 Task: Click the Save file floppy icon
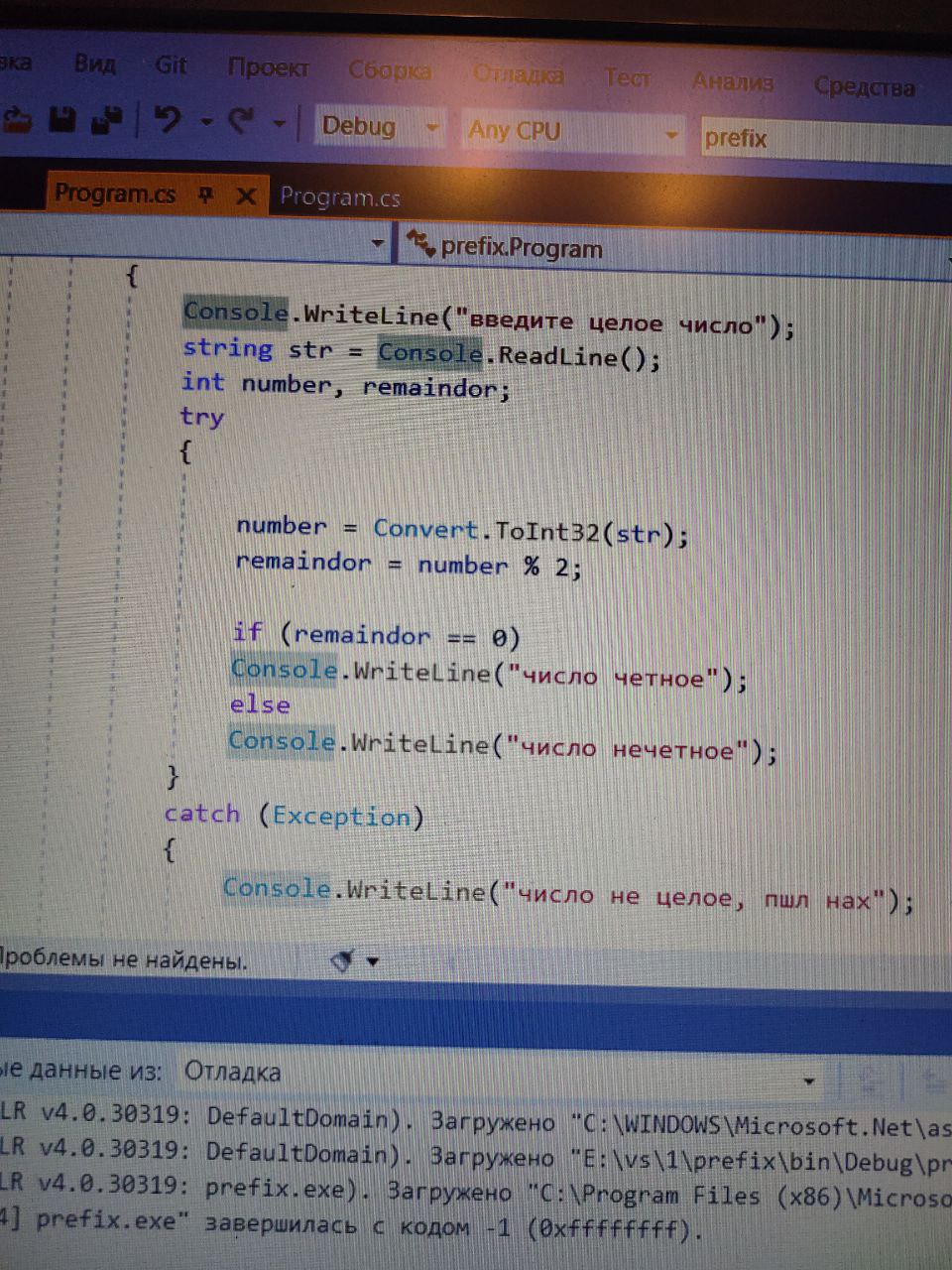(62, 119)
